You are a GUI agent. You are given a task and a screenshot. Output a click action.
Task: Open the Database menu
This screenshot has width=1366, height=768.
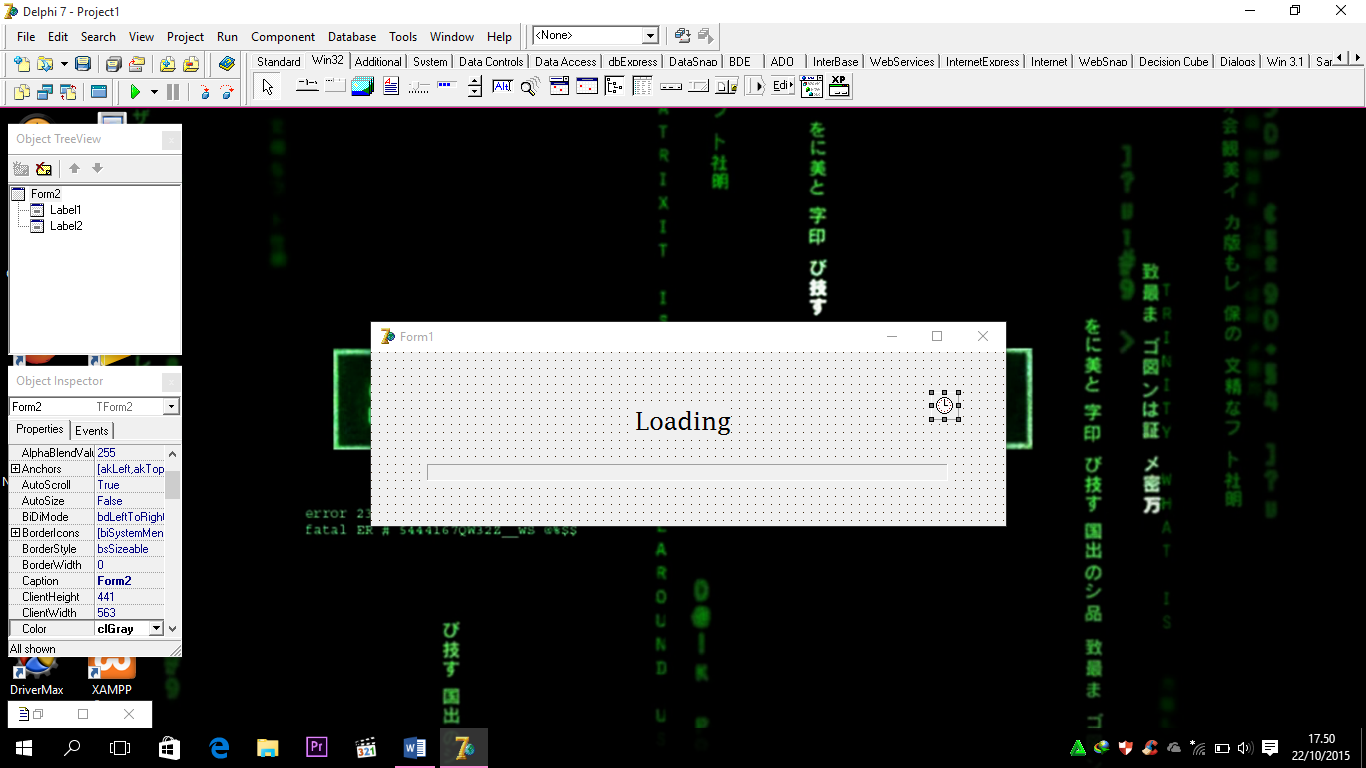[x=351, y=36]
